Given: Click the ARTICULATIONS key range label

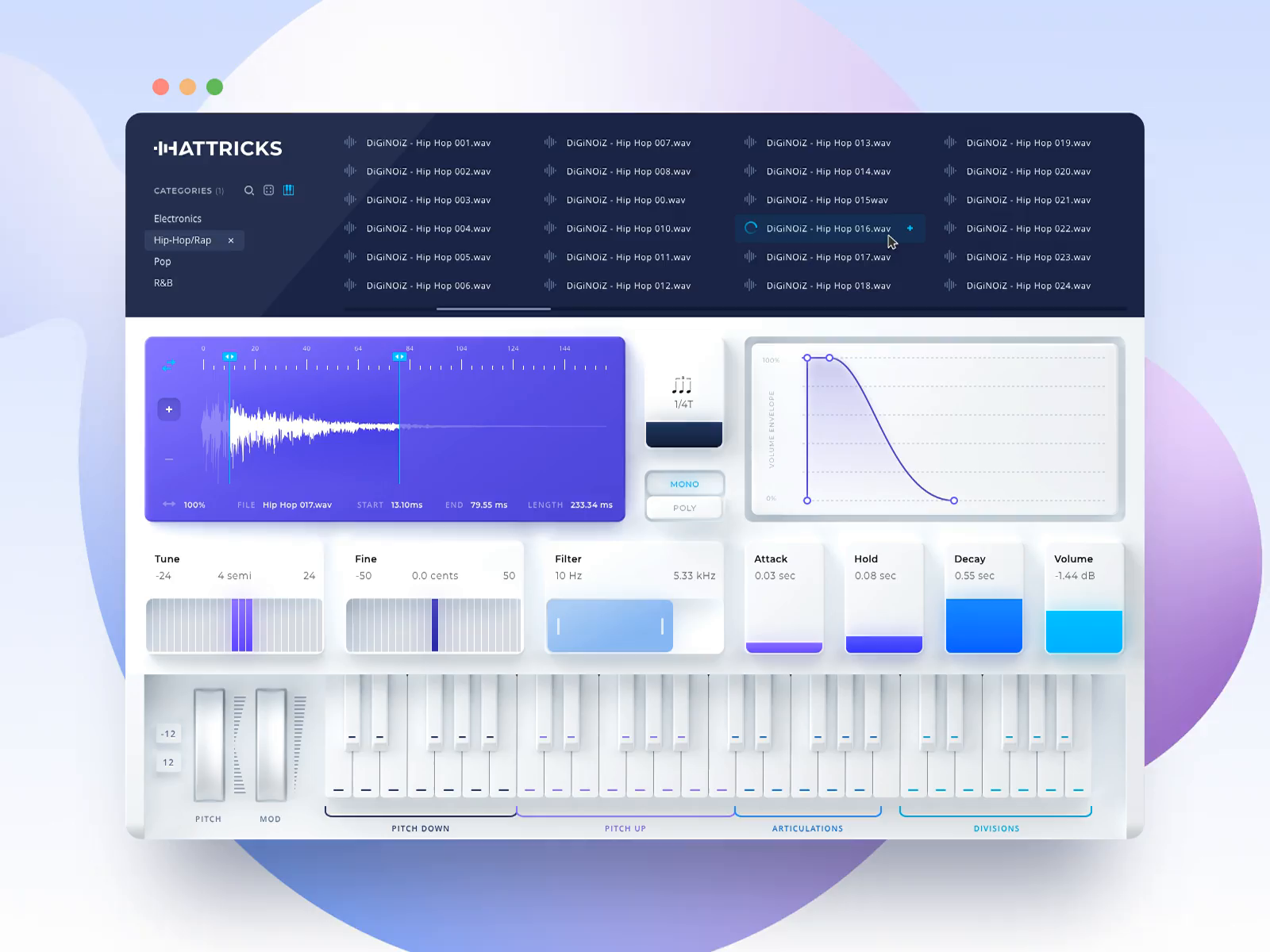Looking at the screenshot, I should pyautogui.click(x=808, y=828).
